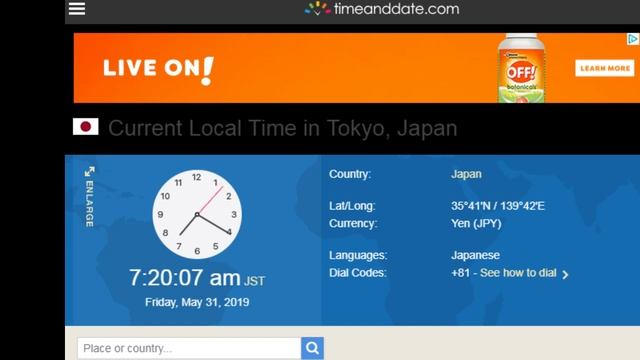Viewport: 640px width, 360px height.
Task: Click the analog clock face
Action: 197,214
